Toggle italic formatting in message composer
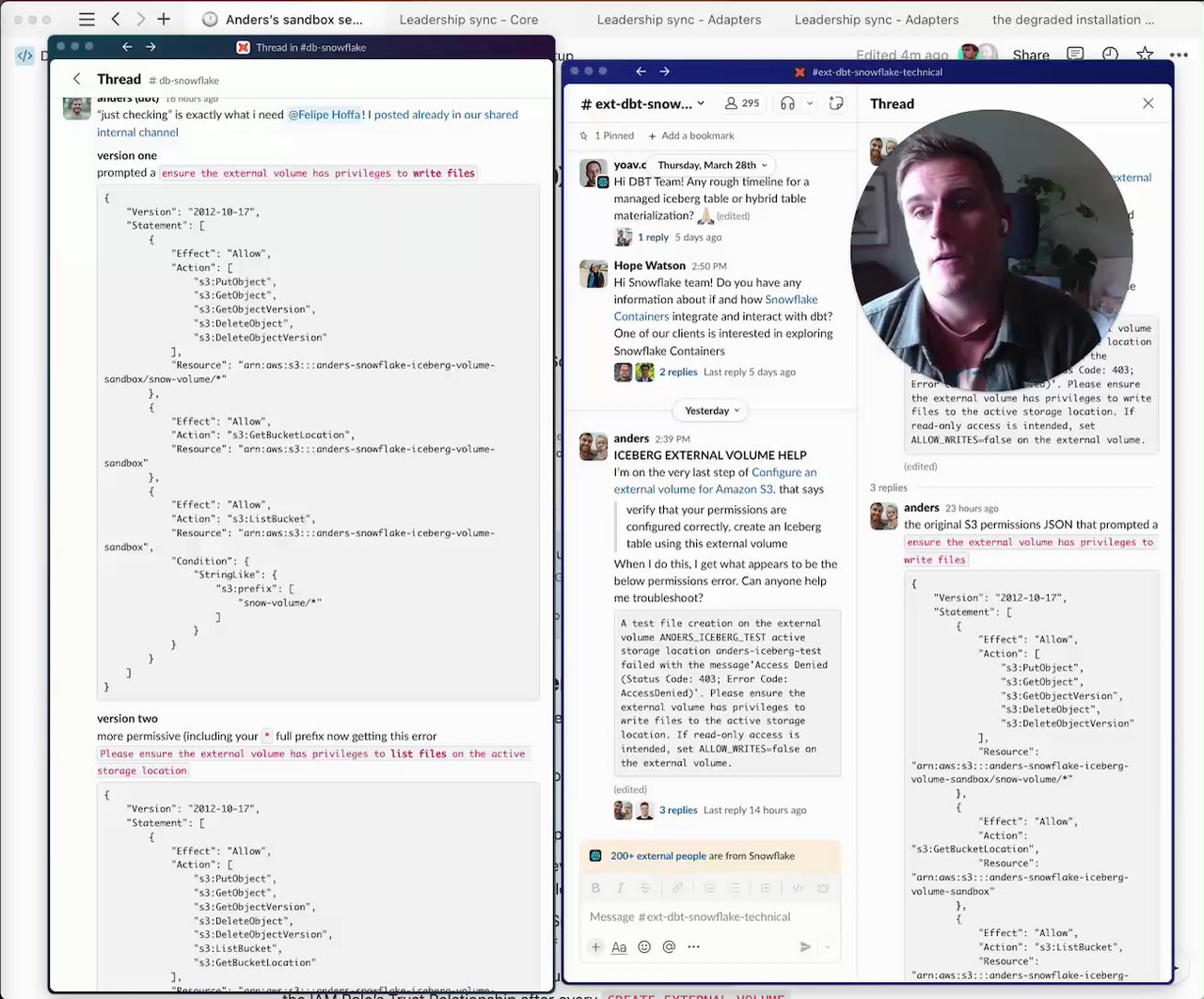 pos(620,888)
